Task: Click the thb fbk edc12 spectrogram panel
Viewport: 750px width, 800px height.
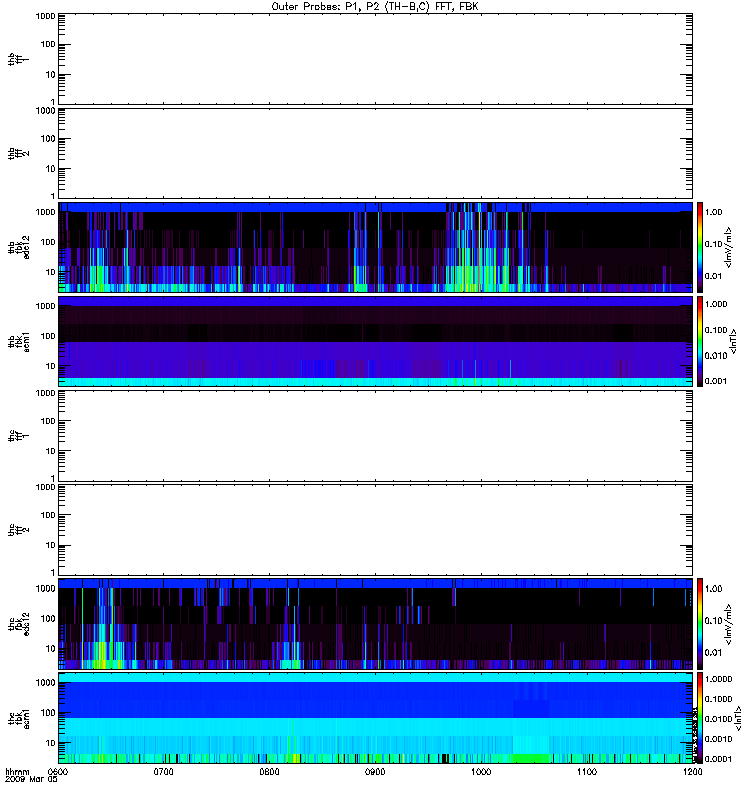Action: (x=376, y=247)
